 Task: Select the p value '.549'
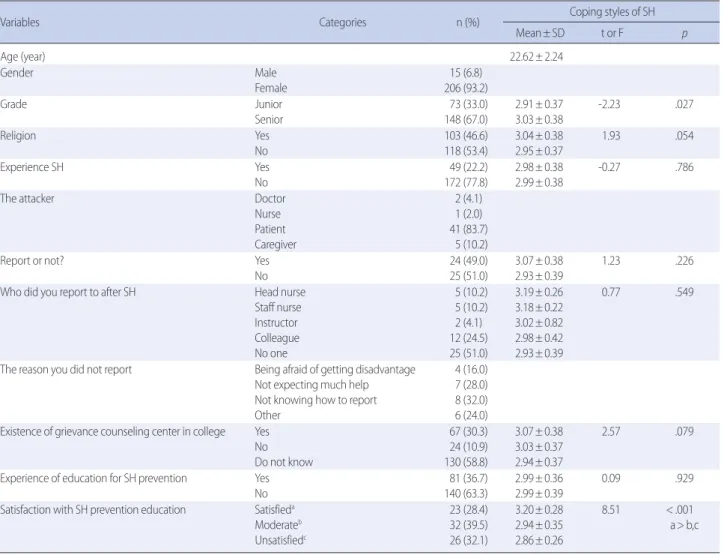click(684, 292)
